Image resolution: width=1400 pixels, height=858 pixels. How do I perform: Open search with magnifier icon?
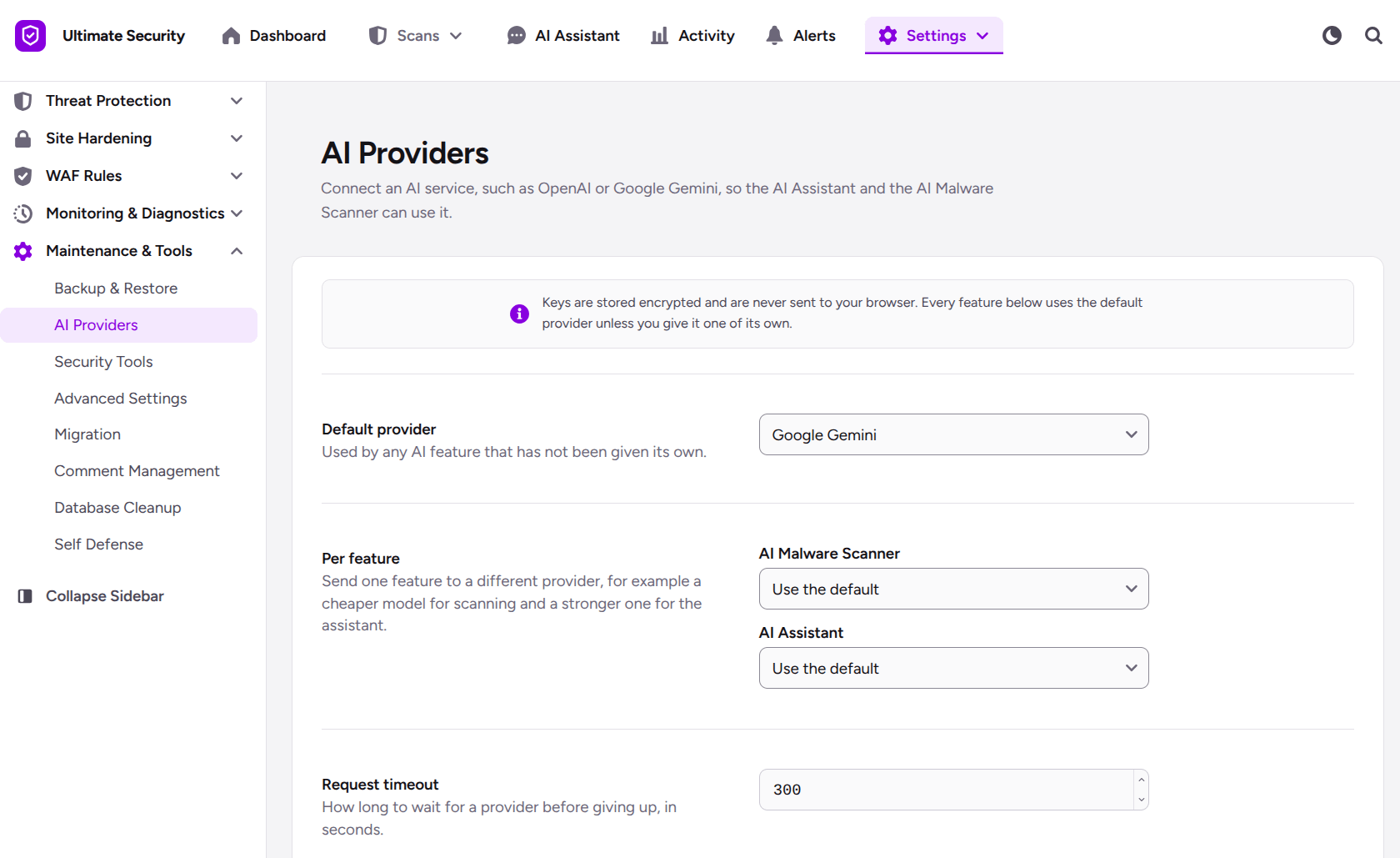point(1373,36)
